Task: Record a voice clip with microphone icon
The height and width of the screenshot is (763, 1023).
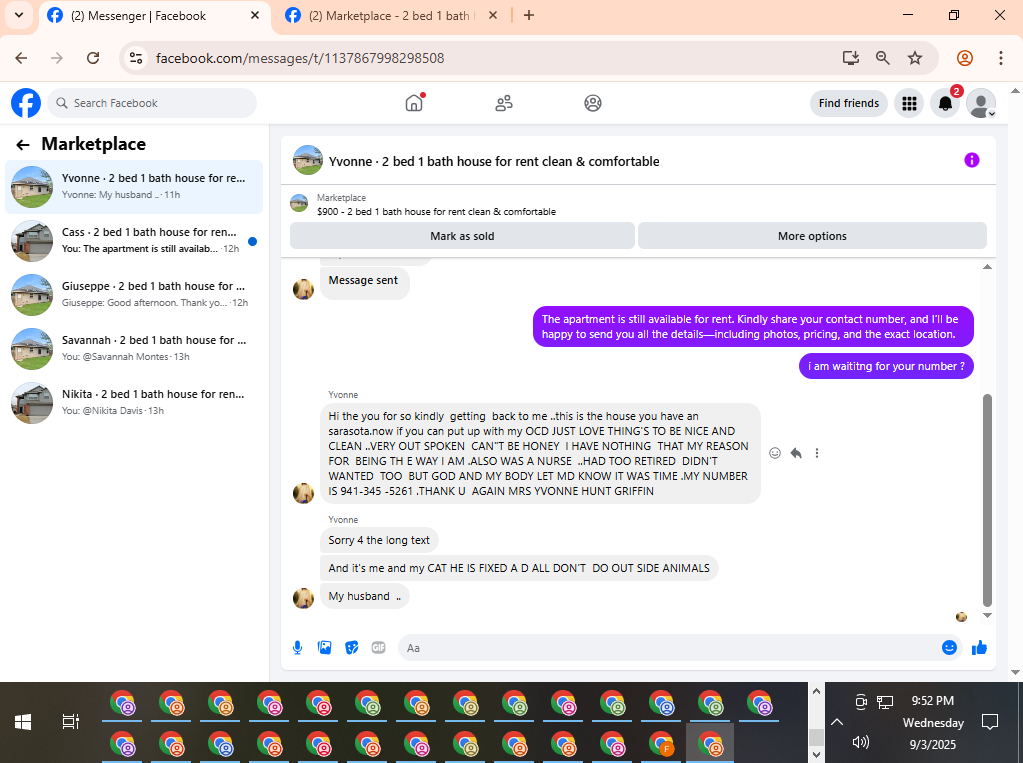Action: coord(298,647)
